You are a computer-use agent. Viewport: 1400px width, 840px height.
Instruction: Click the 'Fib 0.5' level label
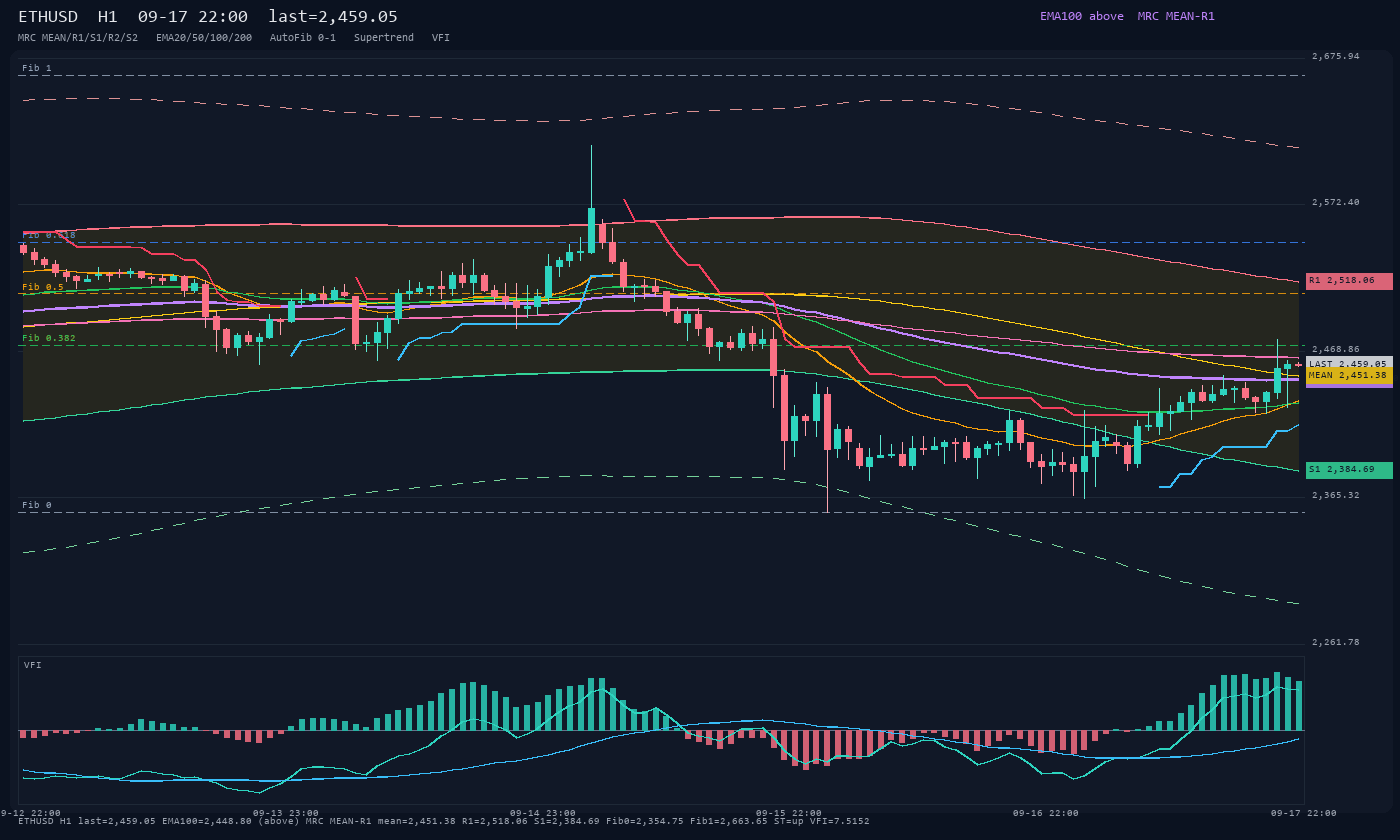point(43,287)
